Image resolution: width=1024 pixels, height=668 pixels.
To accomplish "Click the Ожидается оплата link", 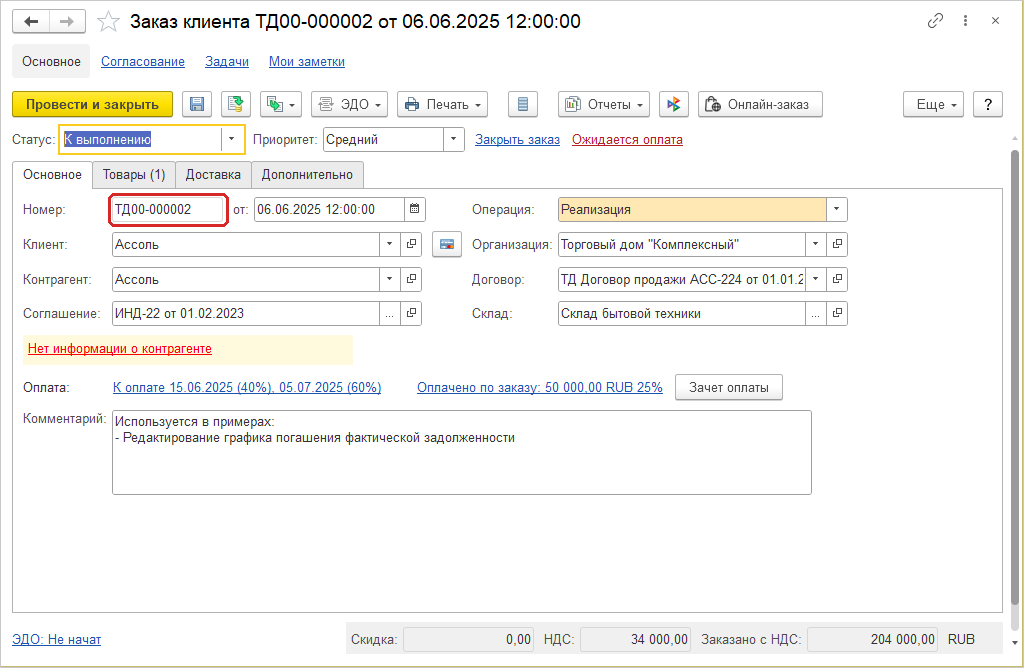I will point(627,140).
